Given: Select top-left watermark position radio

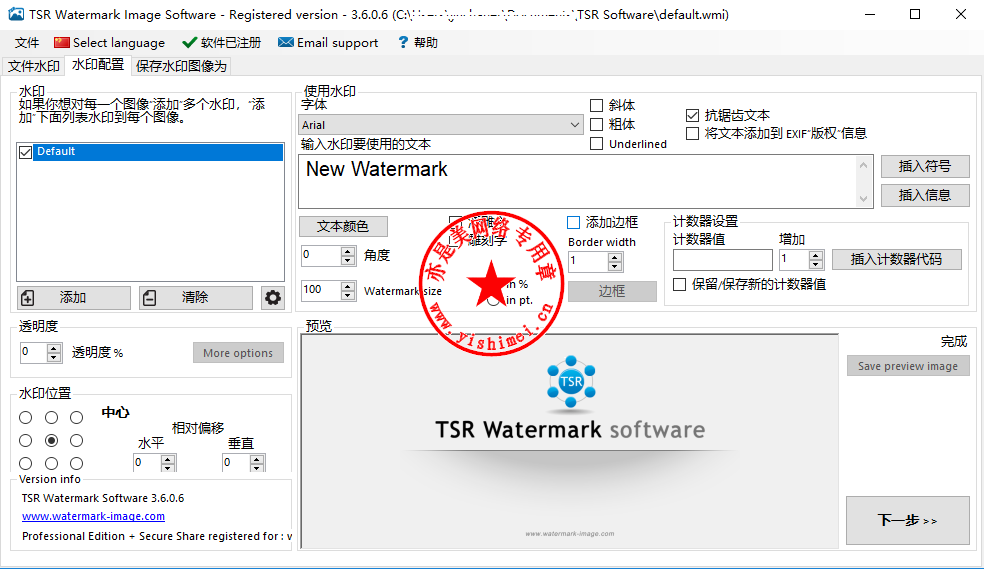Looking at the screenshot, I should pyautogui.click(x=26, y=417).
